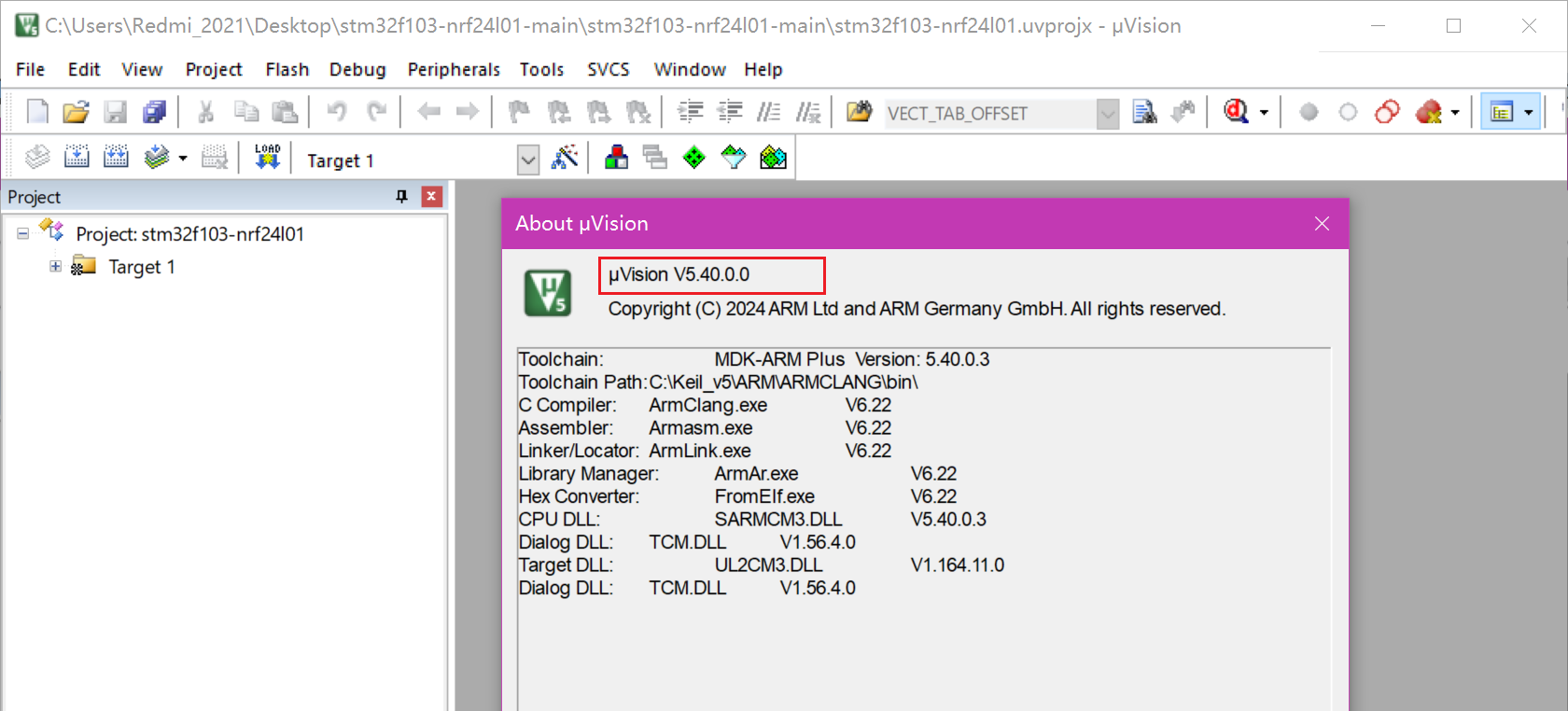The width and height of the screenshot is (1568, 711).
Task: Cut selection using the scissors icon
Action: point(206,112)
